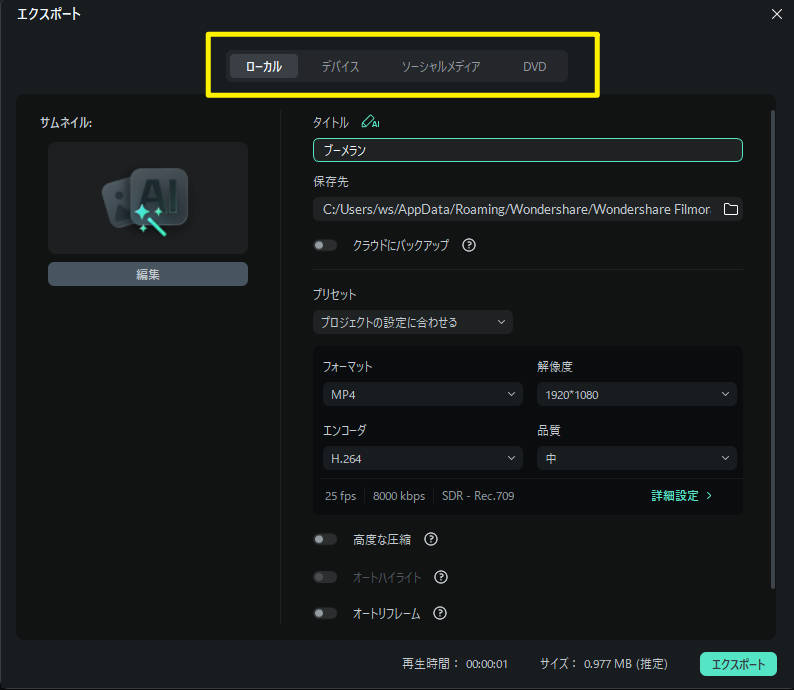Open the save location folder browser icon

(730, 209)
